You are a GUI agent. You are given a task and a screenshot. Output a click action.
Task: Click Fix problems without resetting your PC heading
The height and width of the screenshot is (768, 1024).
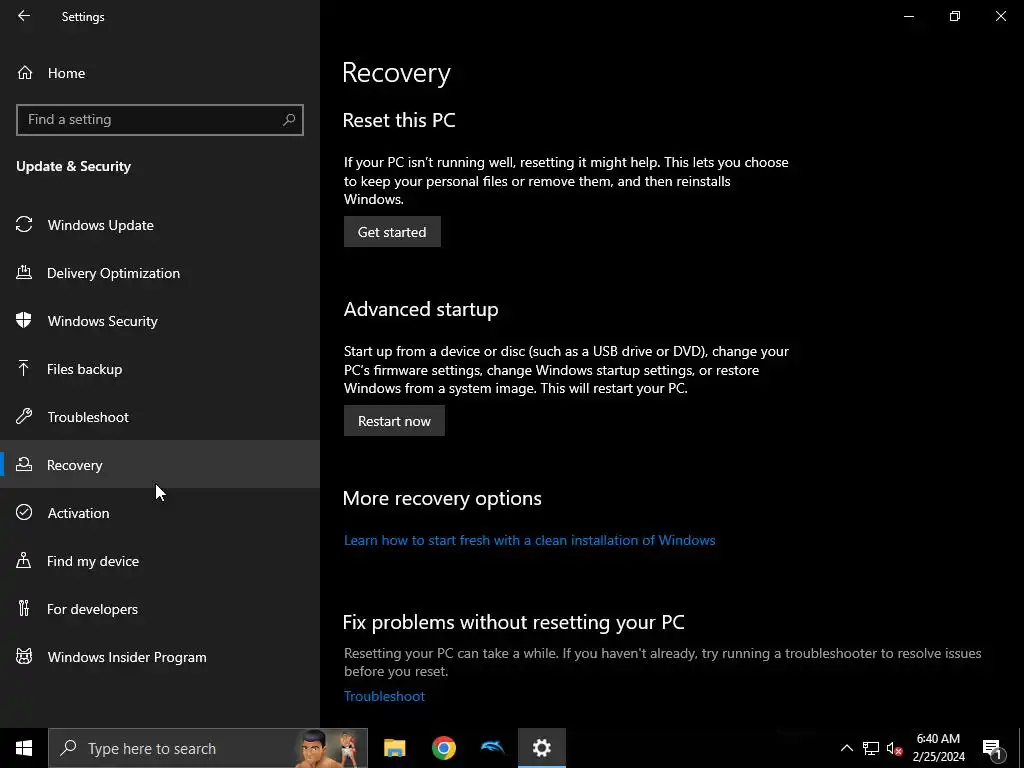513,622
